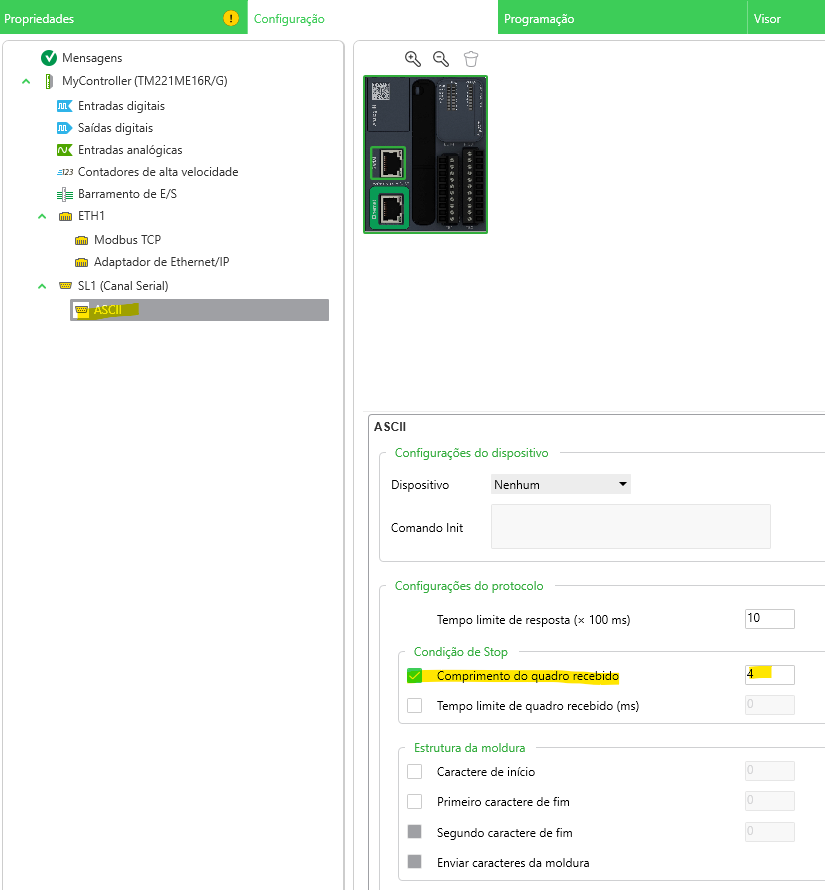This screenshot has width=825, height=890.
Task: Select MyController (TM221ME16R/G) label
Action: click(x=145, y=81)
